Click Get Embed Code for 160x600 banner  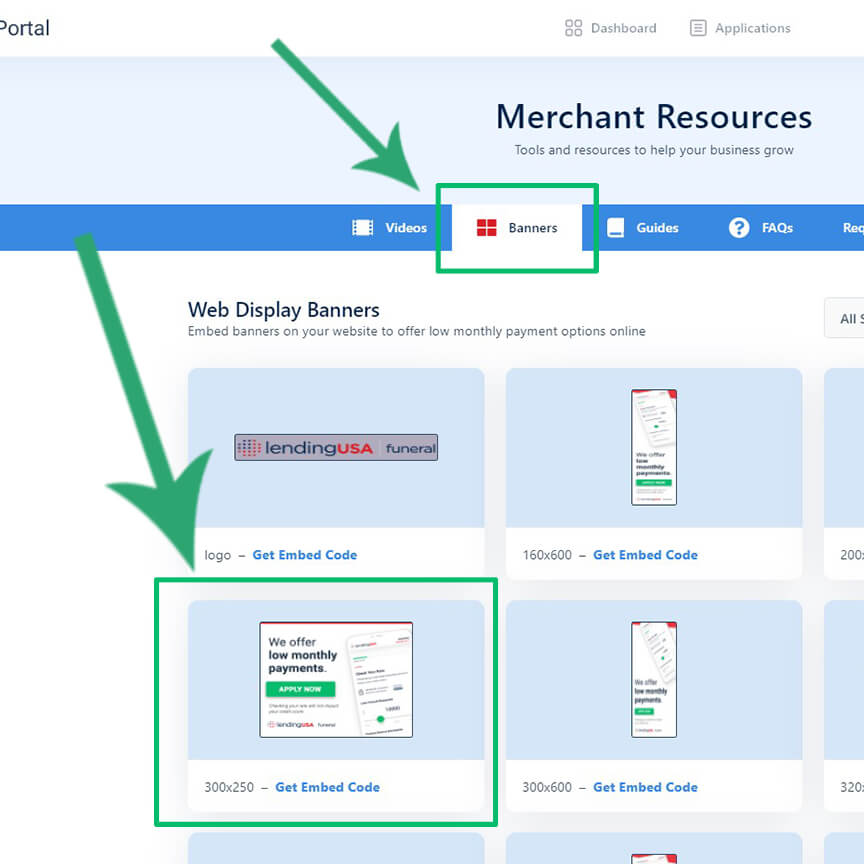[645, 555]
